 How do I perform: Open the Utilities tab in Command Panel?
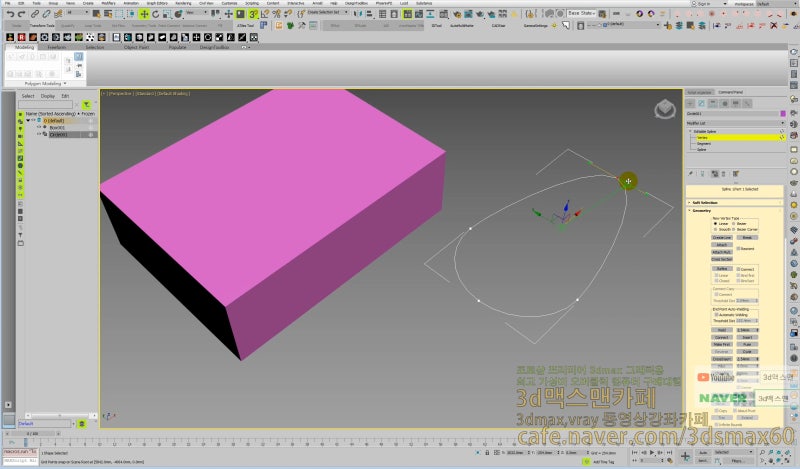[x=747, y=104]
